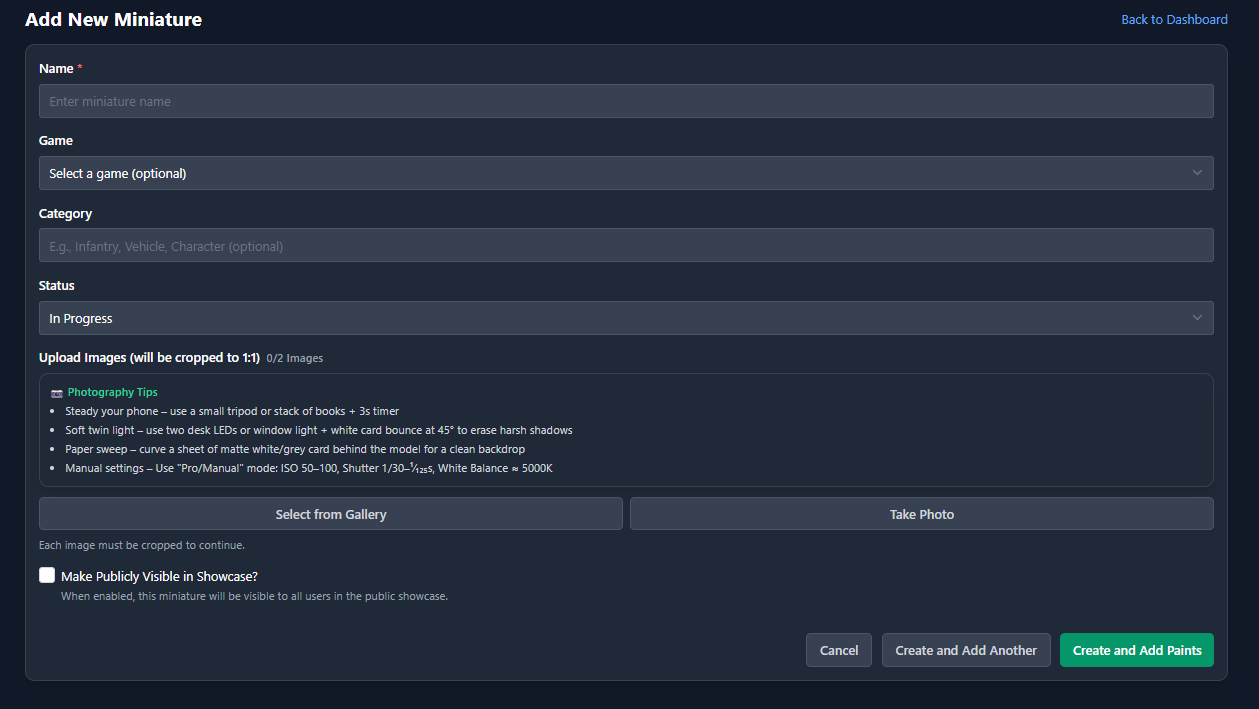The height and width of the screenshot is (709, 1259).
Task: Click the Add New Miniature heading
Action: coord(113,20)
